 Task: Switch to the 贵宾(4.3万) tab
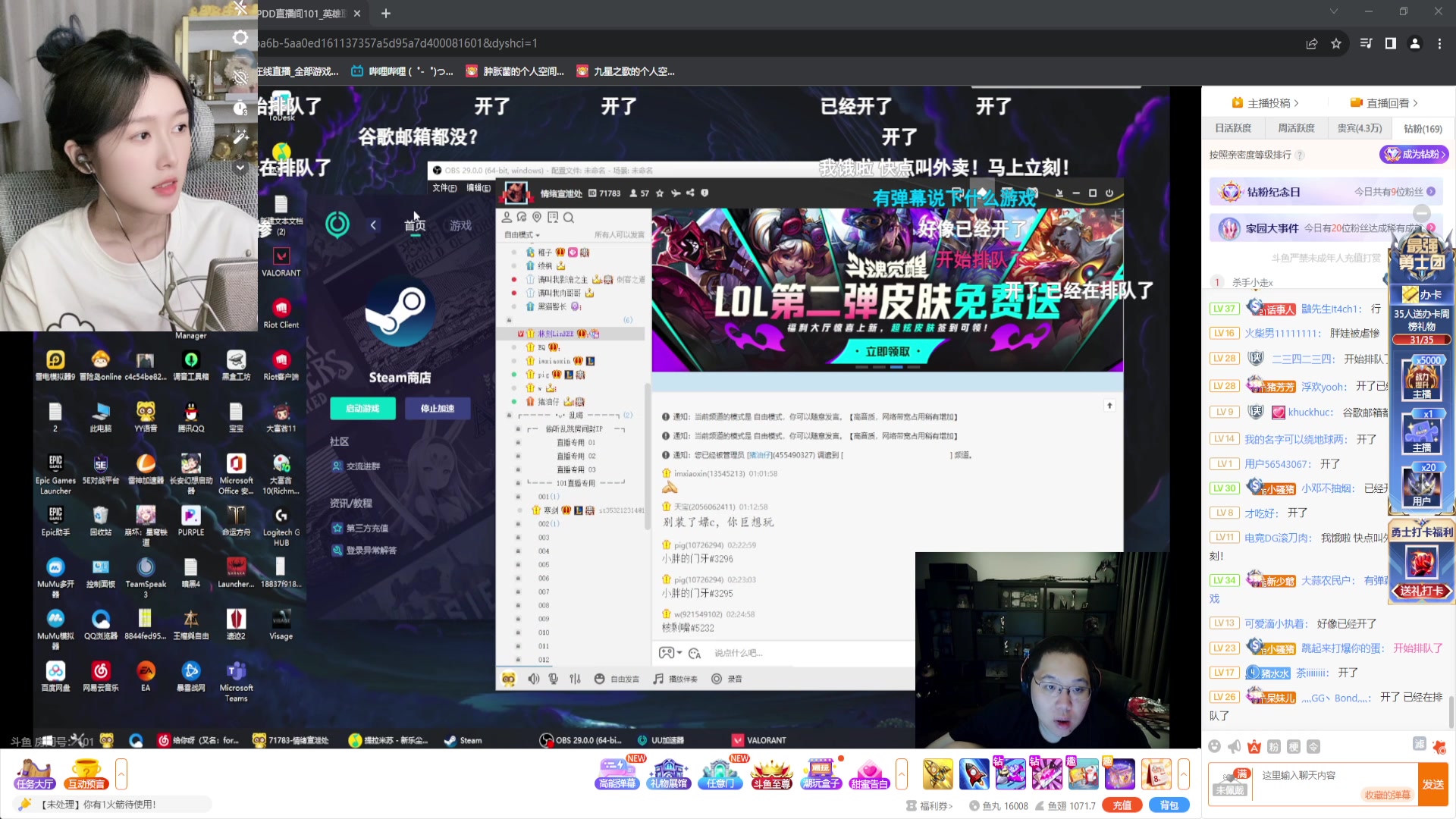1359,128
